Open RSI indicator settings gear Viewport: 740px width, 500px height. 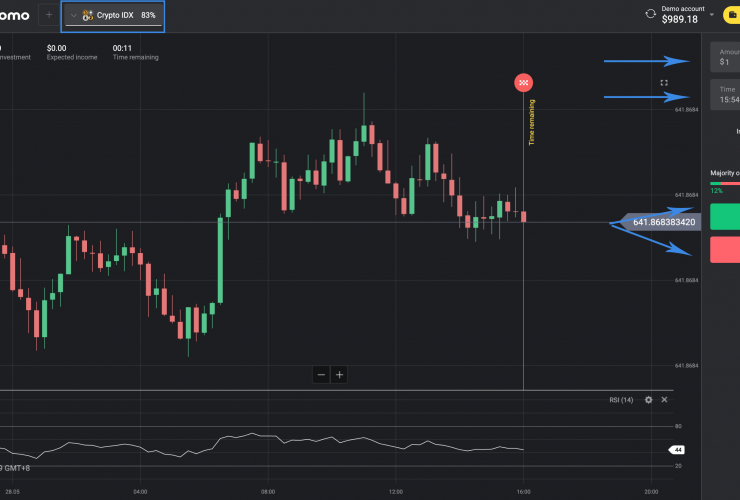click(648, 400)
